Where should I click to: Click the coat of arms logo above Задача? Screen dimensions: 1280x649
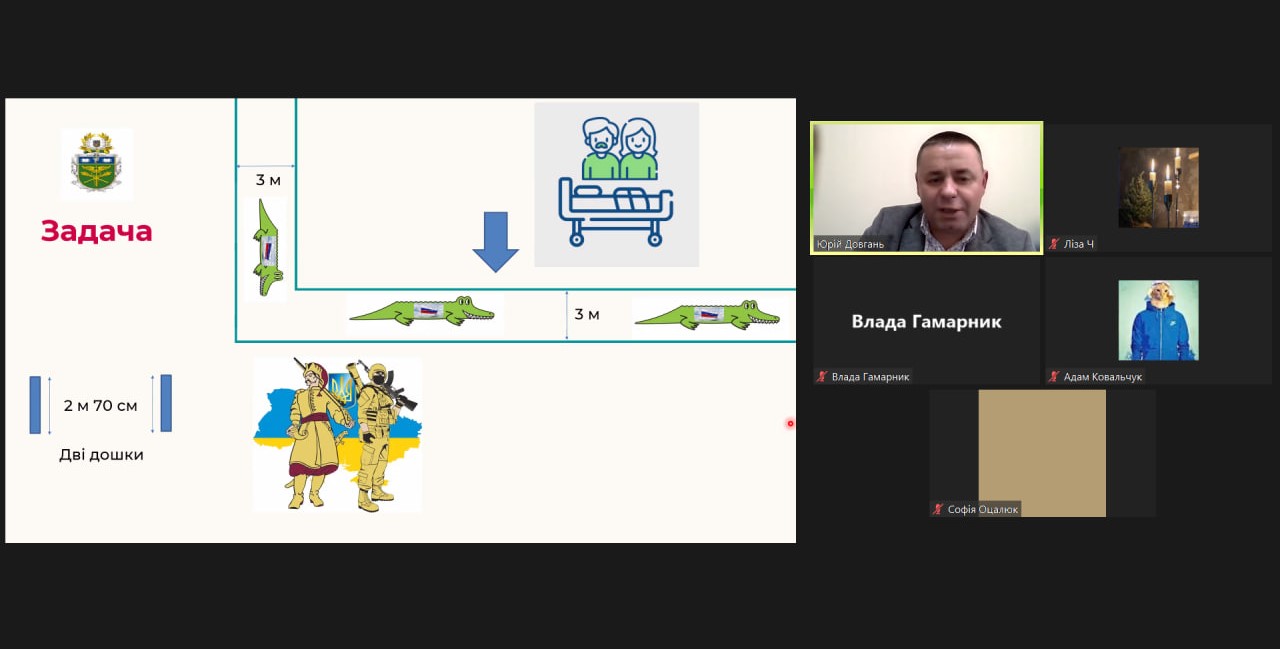click(96, 163)
